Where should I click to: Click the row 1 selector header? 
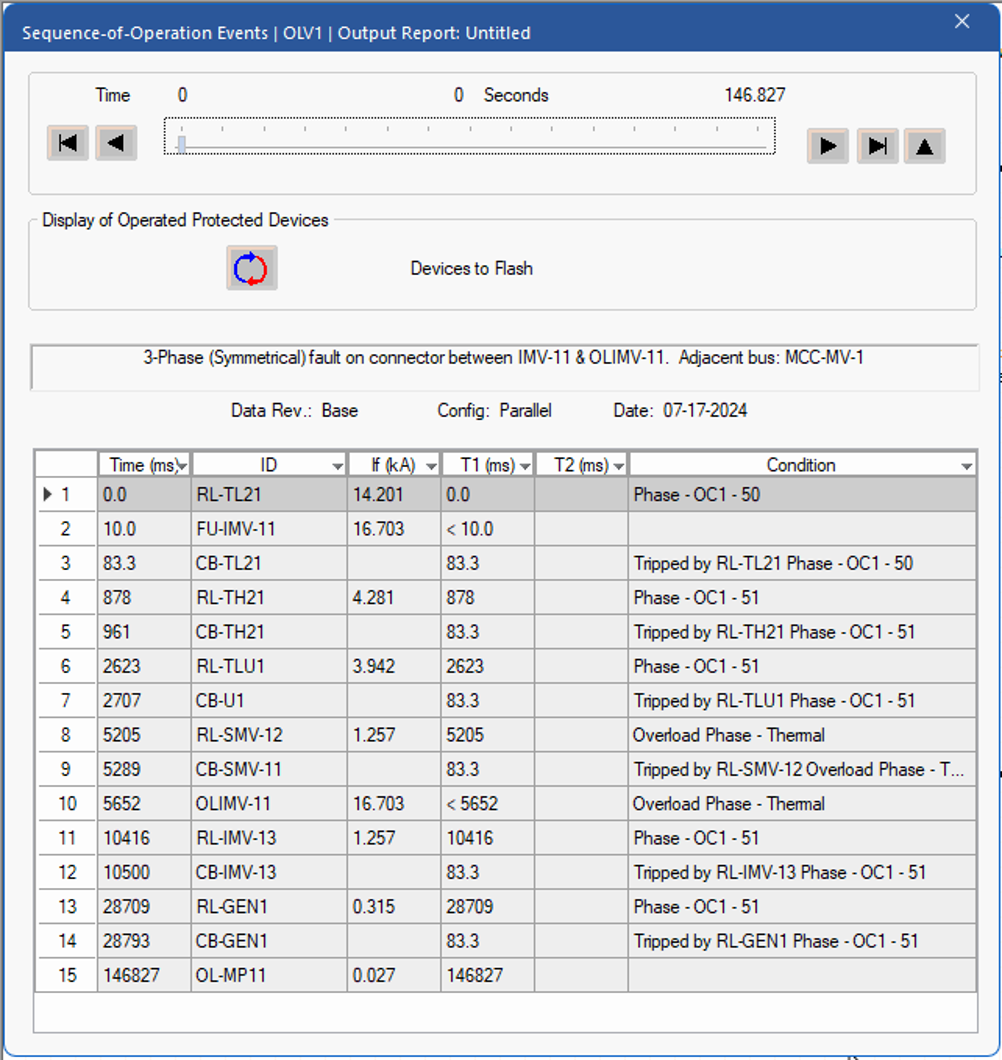coord(66,495)
